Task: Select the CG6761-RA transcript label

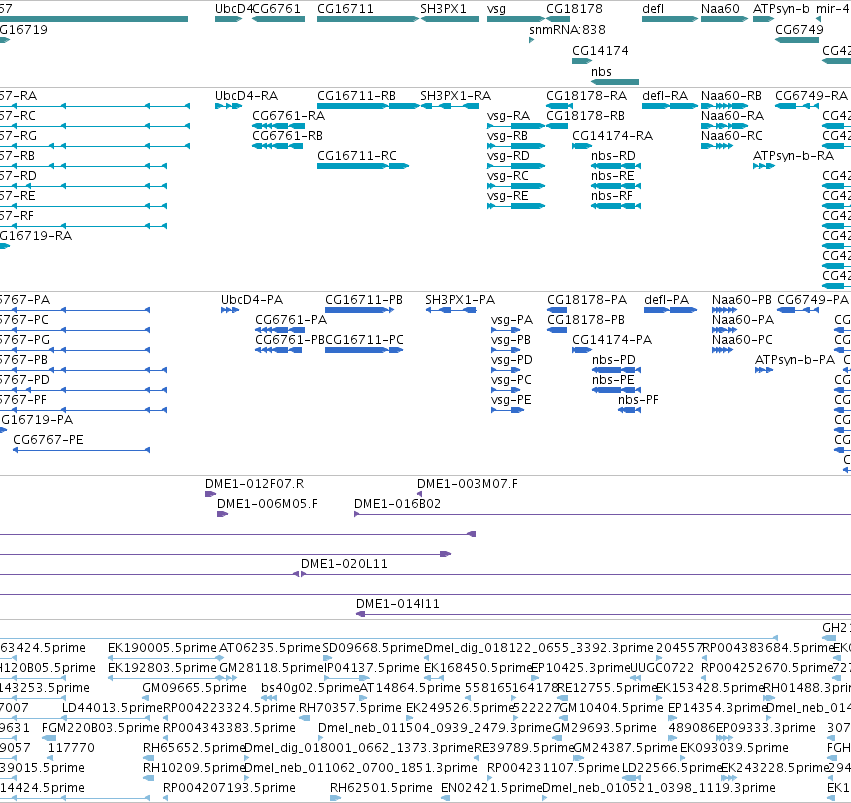Action: pyautogui.click(x=289, y=116)
